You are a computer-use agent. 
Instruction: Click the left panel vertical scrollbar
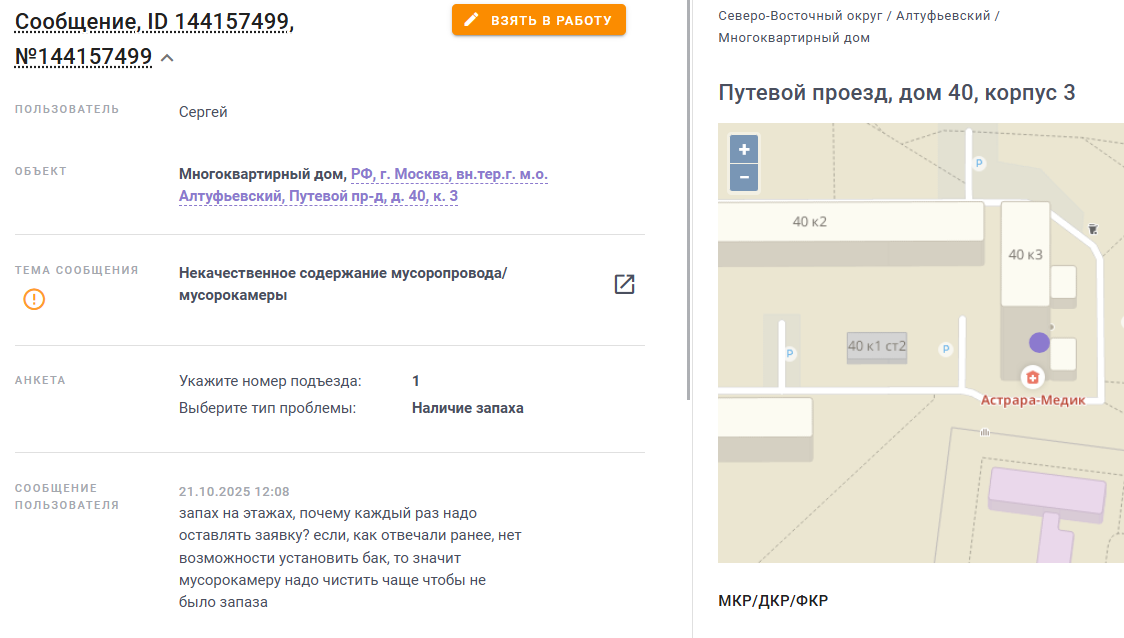(x=688, y=200)
